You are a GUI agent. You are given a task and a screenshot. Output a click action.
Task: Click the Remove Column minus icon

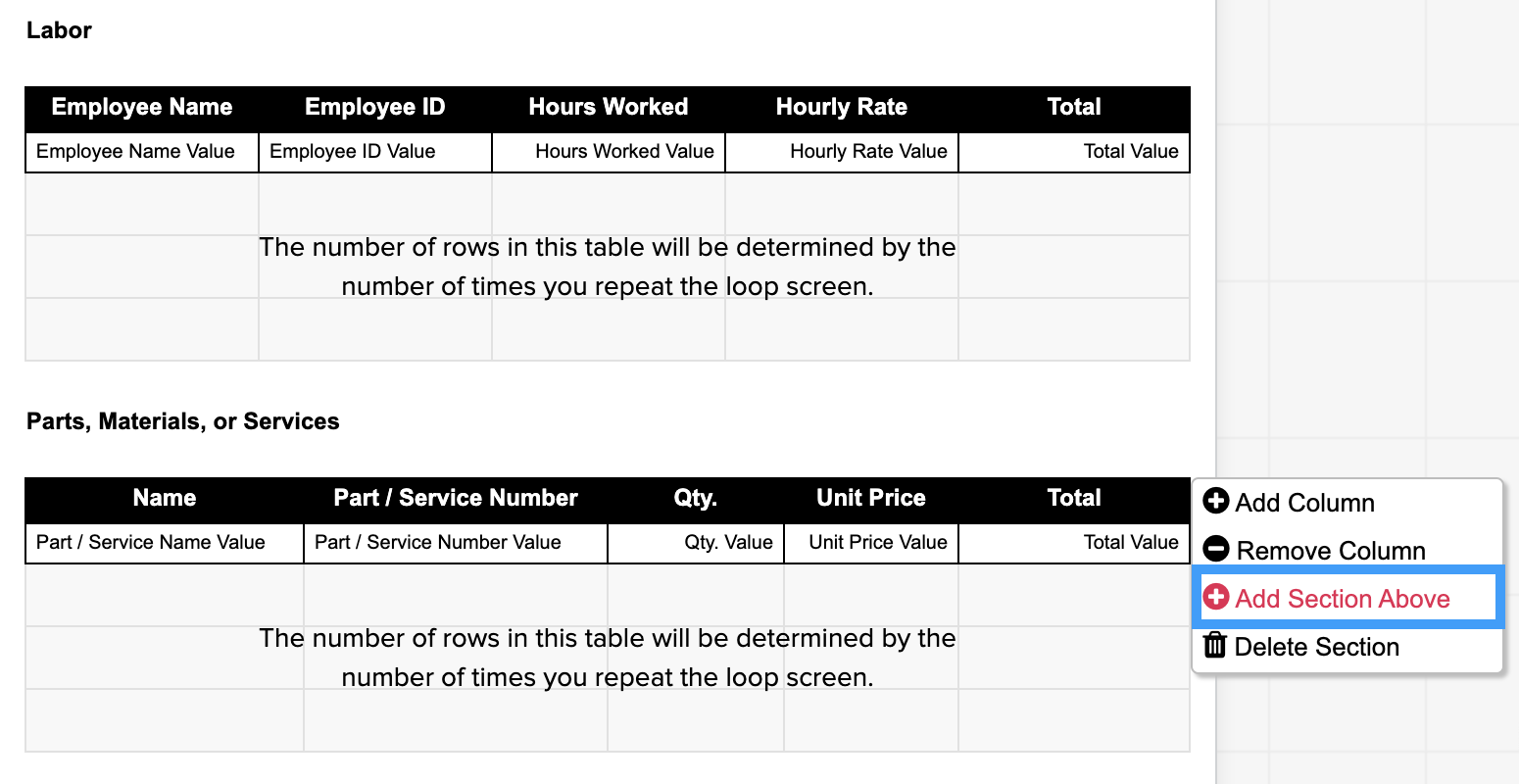[1216, 549]
